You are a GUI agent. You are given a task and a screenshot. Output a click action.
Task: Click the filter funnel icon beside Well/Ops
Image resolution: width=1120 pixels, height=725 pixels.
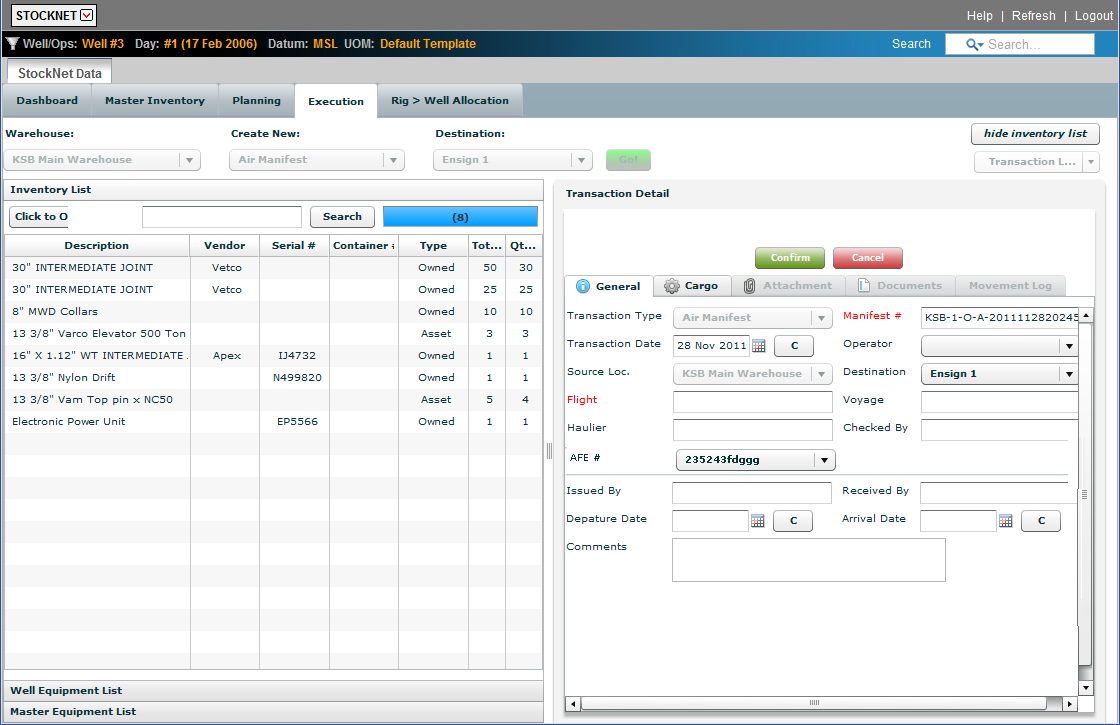point(12,44)
